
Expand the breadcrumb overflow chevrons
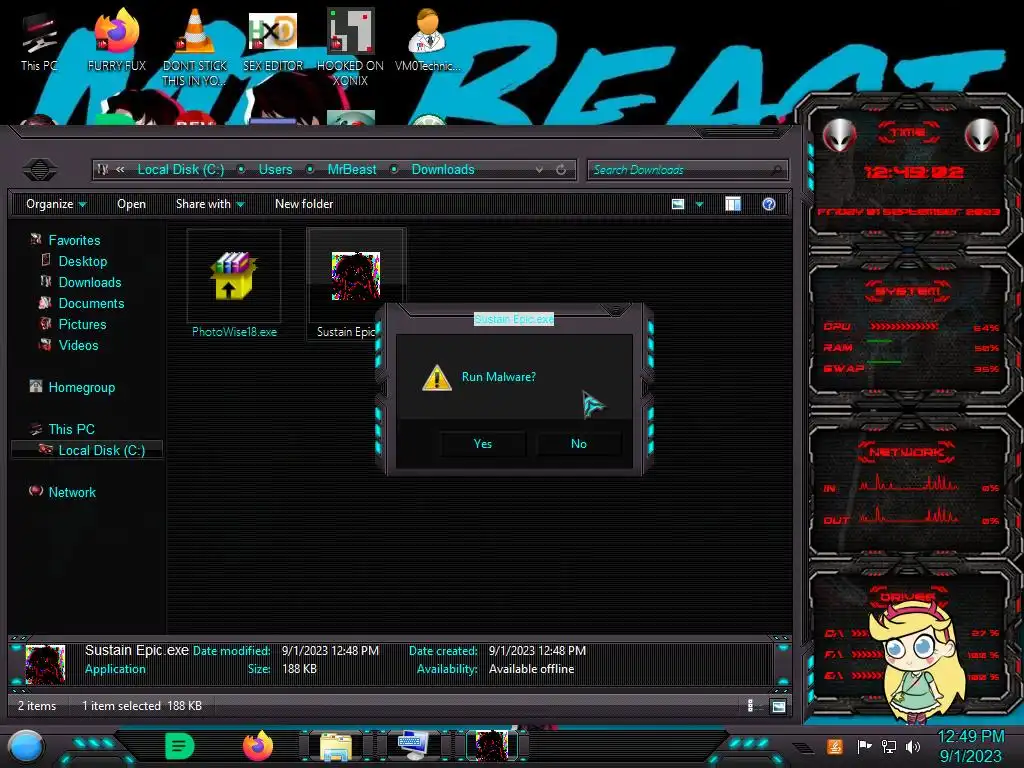point(120,170)
